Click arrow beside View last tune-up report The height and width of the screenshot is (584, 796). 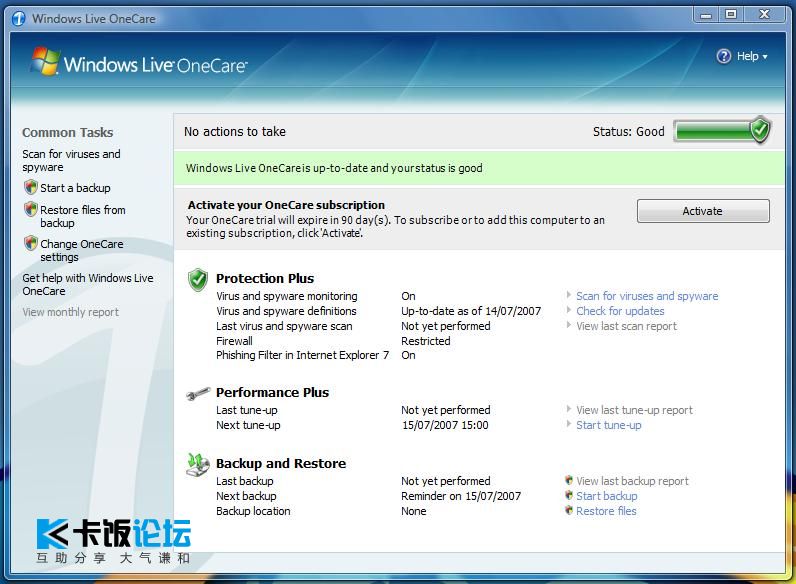pyautogui.click(x=569, y=409)
